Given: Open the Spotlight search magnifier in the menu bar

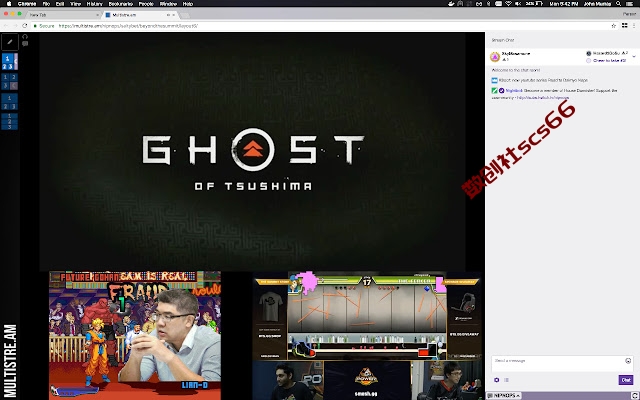Looking at the screenshot, I should (618, 4).
